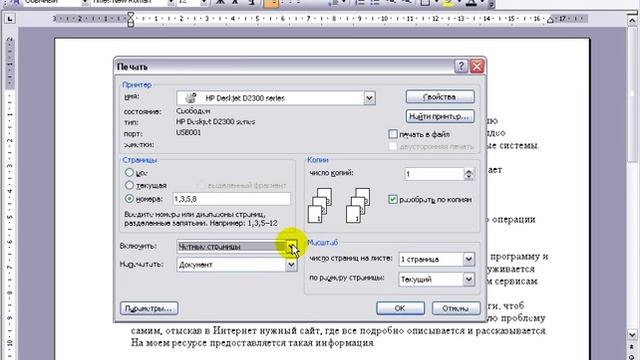
Task: Click the vertical scrollbar thumb of the document
Action: 632,94
